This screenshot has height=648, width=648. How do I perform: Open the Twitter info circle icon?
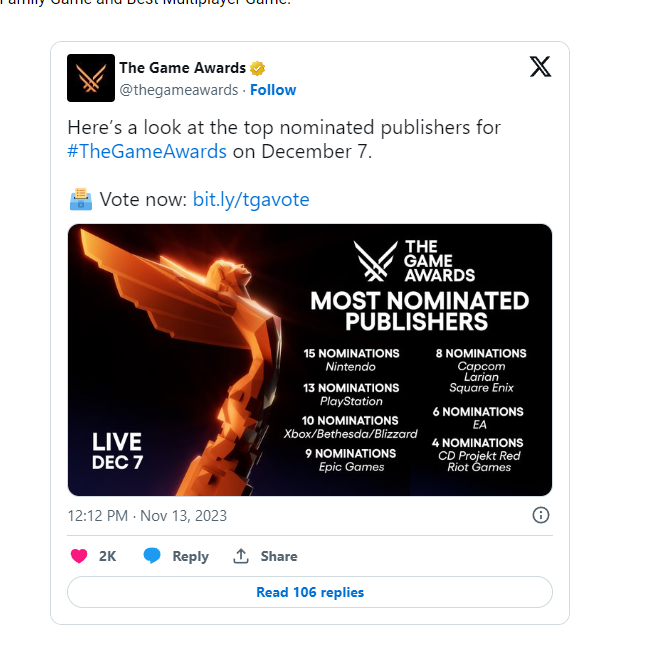[541, 515]
